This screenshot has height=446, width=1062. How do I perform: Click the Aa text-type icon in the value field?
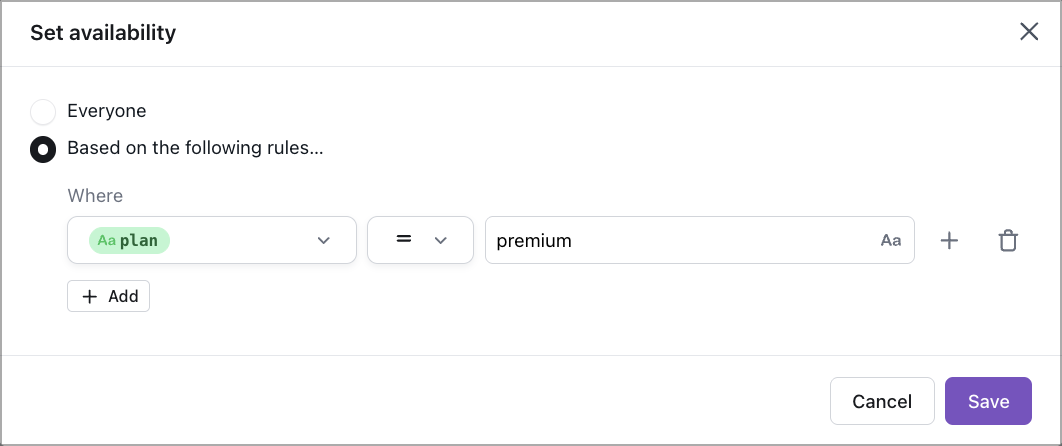(891, 241)
